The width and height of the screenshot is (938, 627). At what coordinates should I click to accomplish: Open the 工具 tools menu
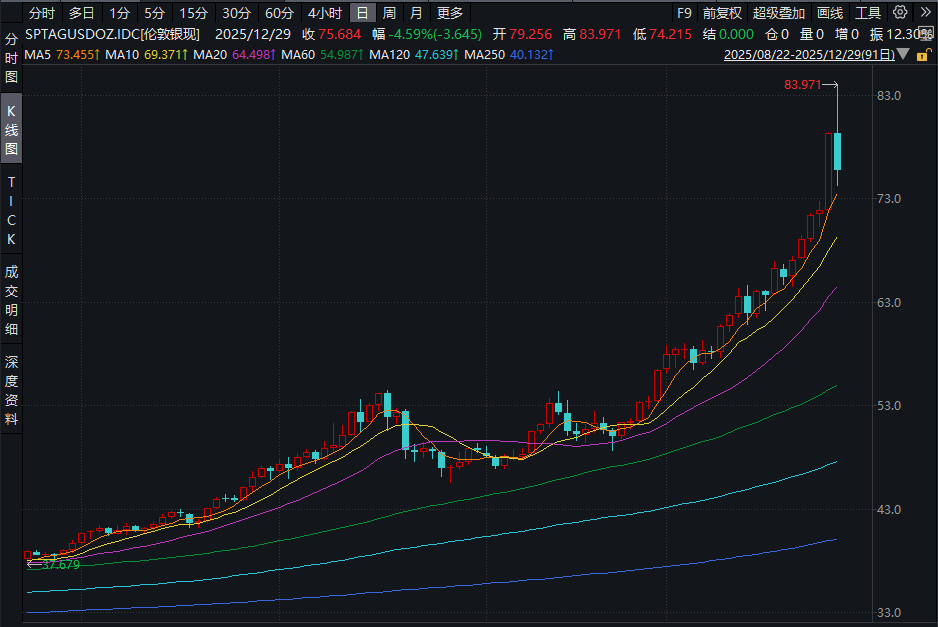click(868, 13)
